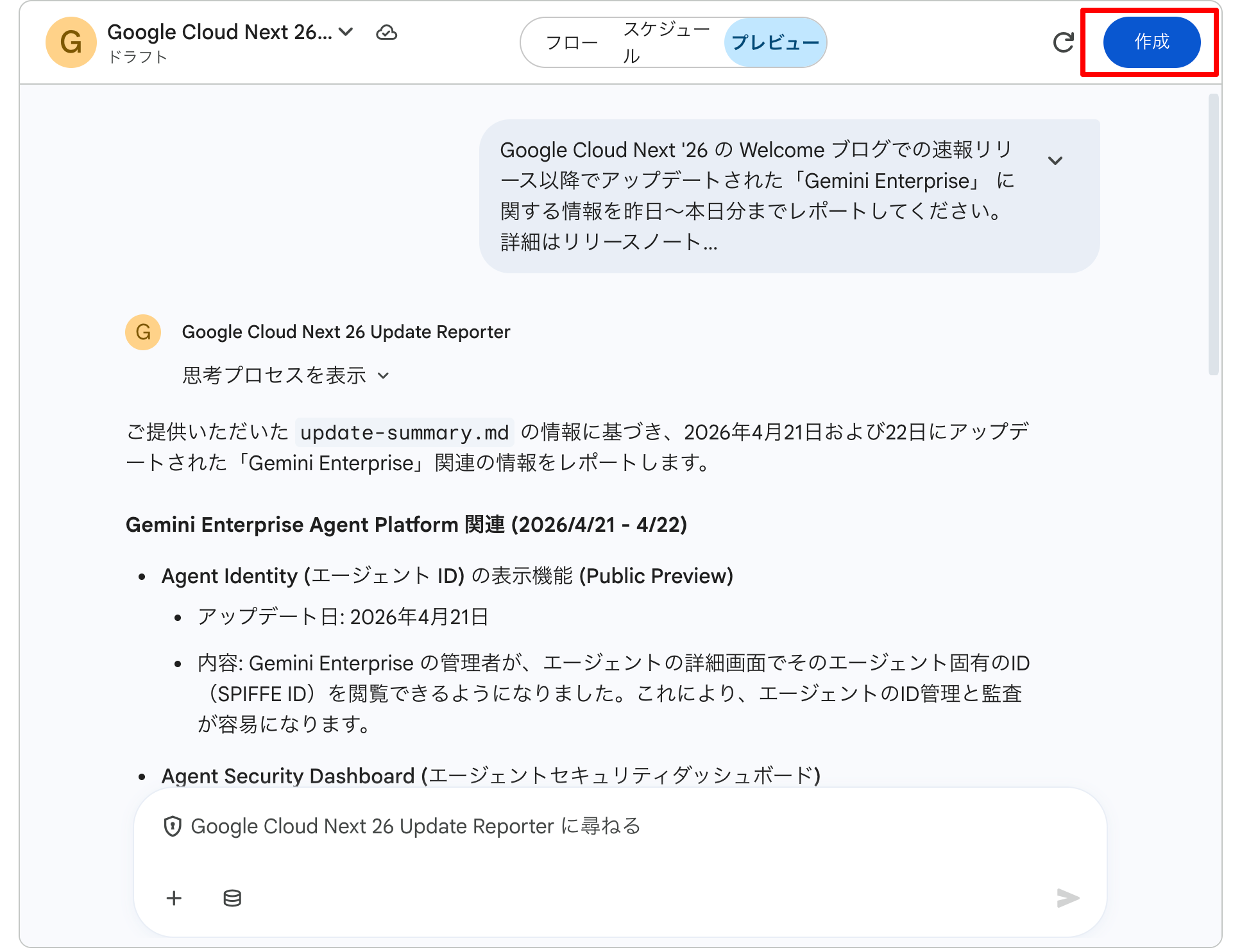Open the agent name dropdown arrow
Image resolution: width=1233 pixels, height=952 pixels.
click(x=346, y=31)
